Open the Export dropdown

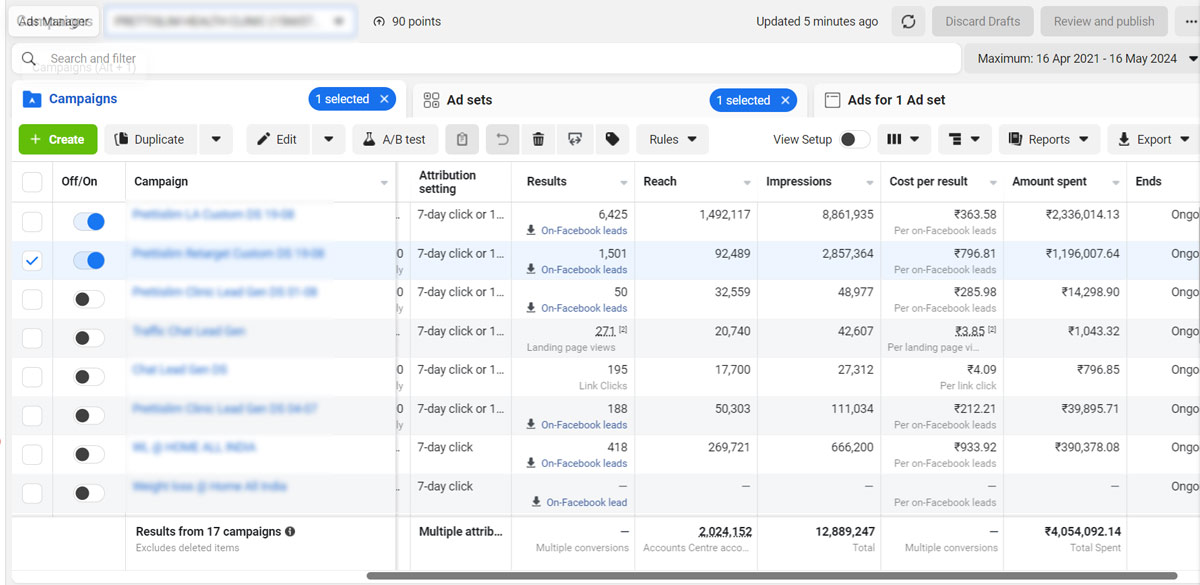[x=1153, y=140]
